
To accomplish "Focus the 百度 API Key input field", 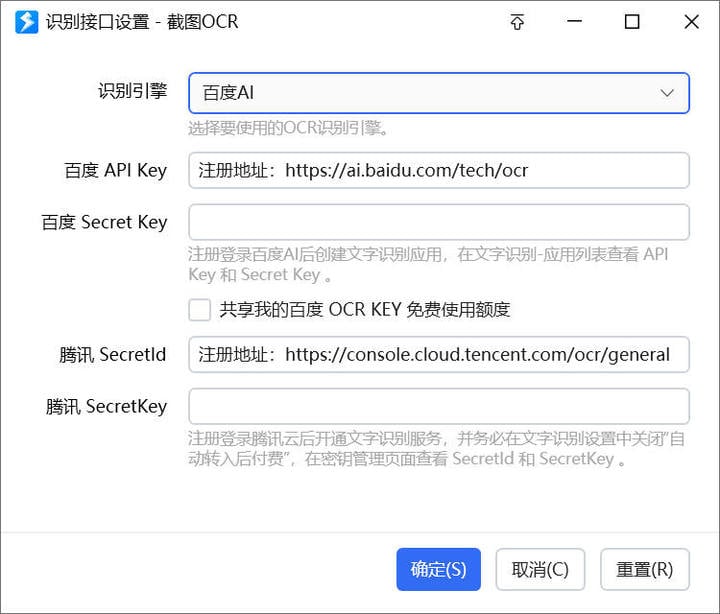I will (439, 170).
